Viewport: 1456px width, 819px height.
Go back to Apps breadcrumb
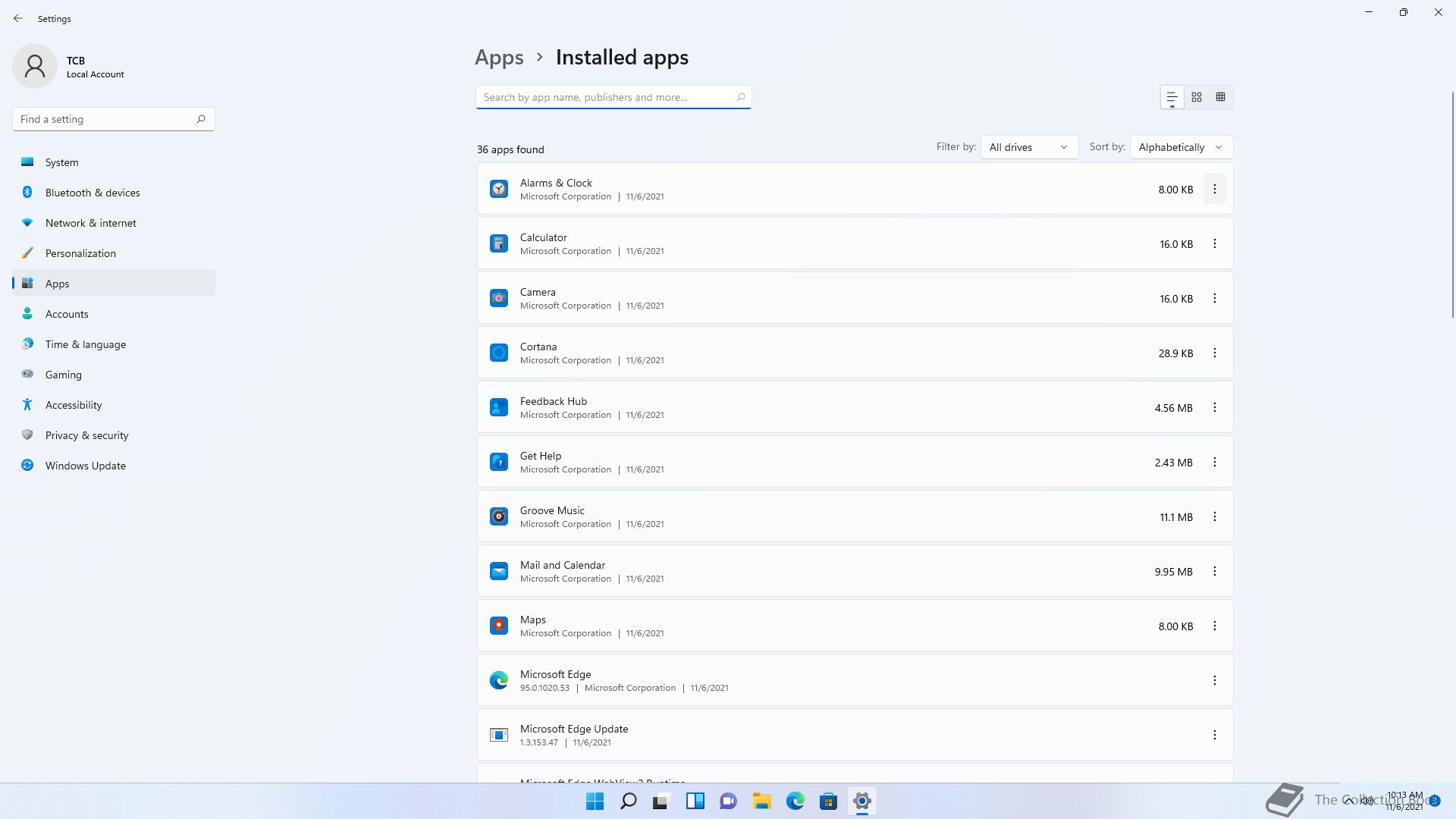(x=499, y=58)
